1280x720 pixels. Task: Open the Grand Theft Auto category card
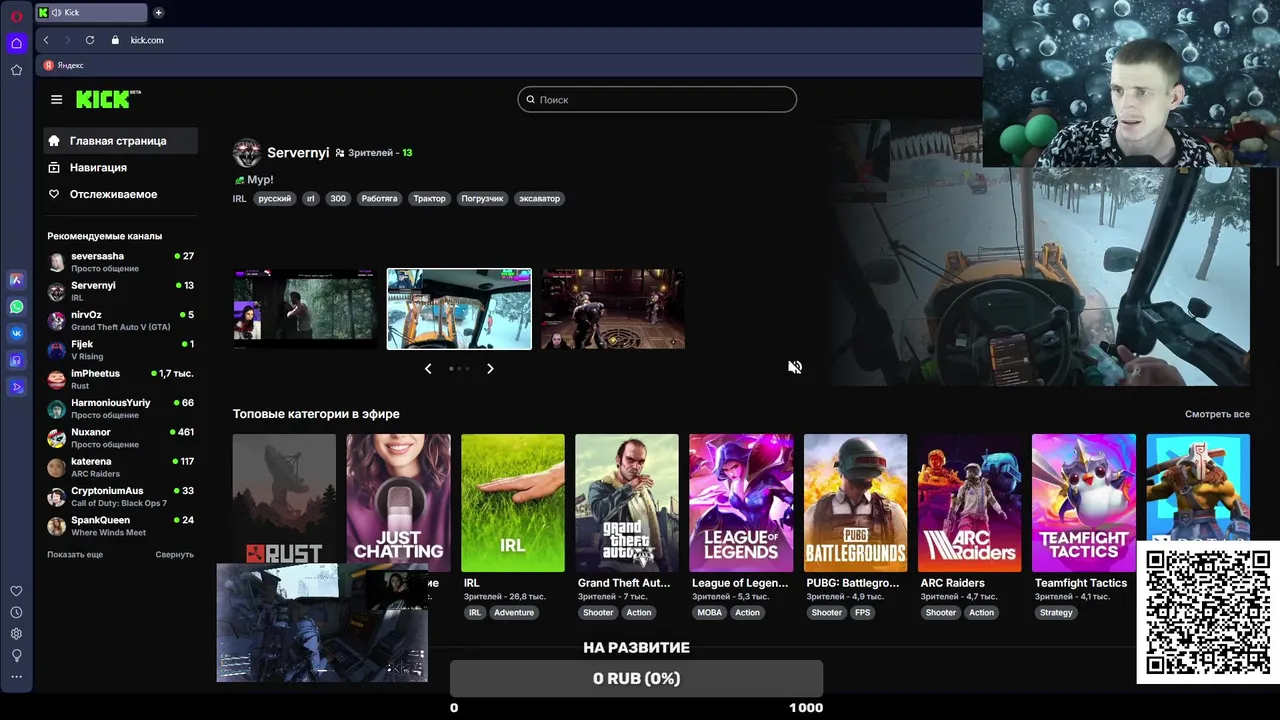pyautogui.click(x=627, y=503)
